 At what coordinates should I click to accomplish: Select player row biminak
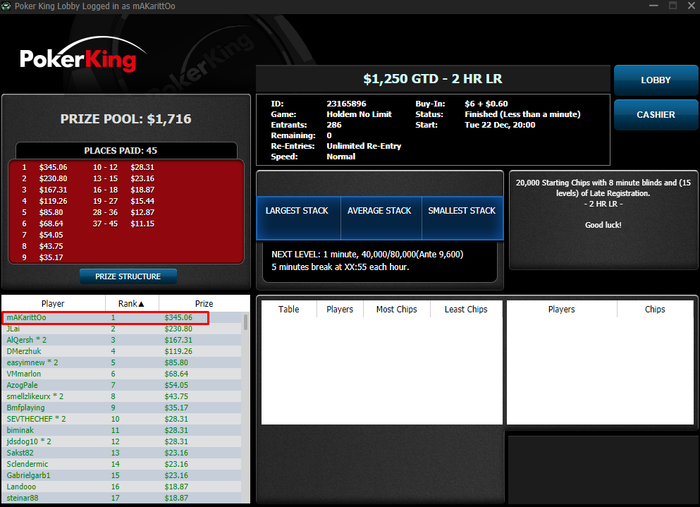point(121,430)
